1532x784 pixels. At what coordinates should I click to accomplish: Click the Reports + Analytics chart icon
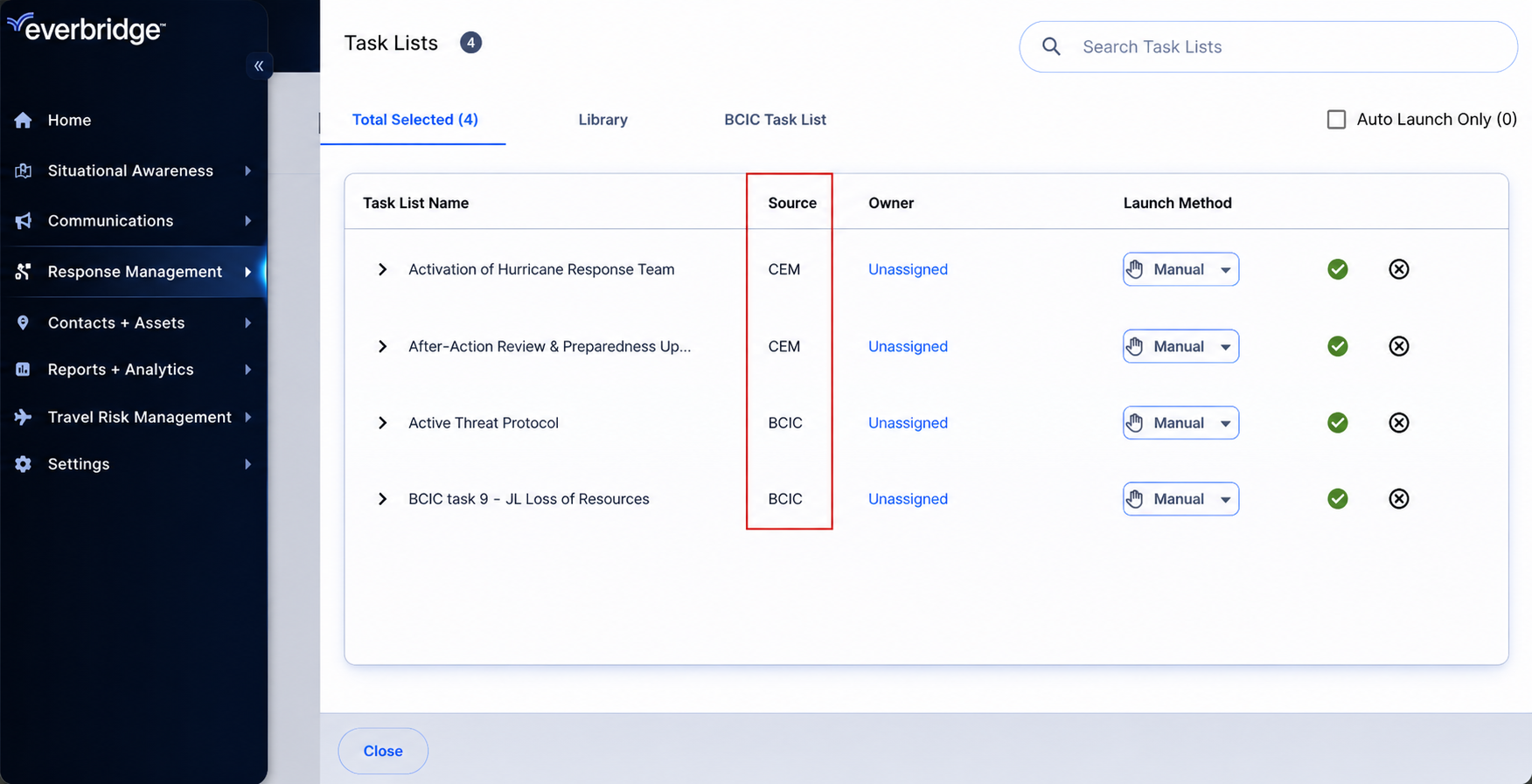tap(24, 370)
